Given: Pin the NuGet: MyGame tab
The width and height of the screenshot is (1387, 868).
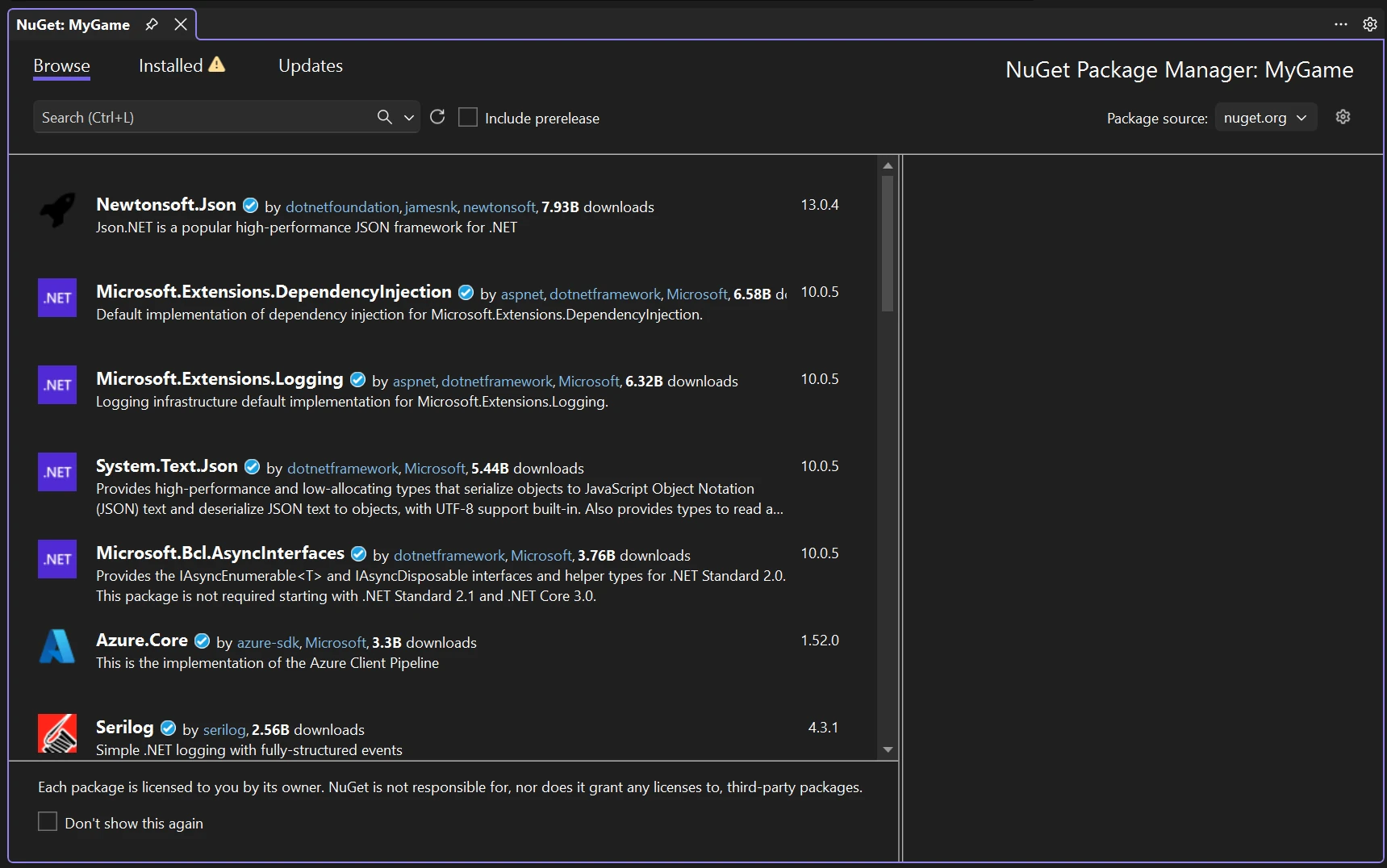Looking at the screenshot, I should pos(152,24).
